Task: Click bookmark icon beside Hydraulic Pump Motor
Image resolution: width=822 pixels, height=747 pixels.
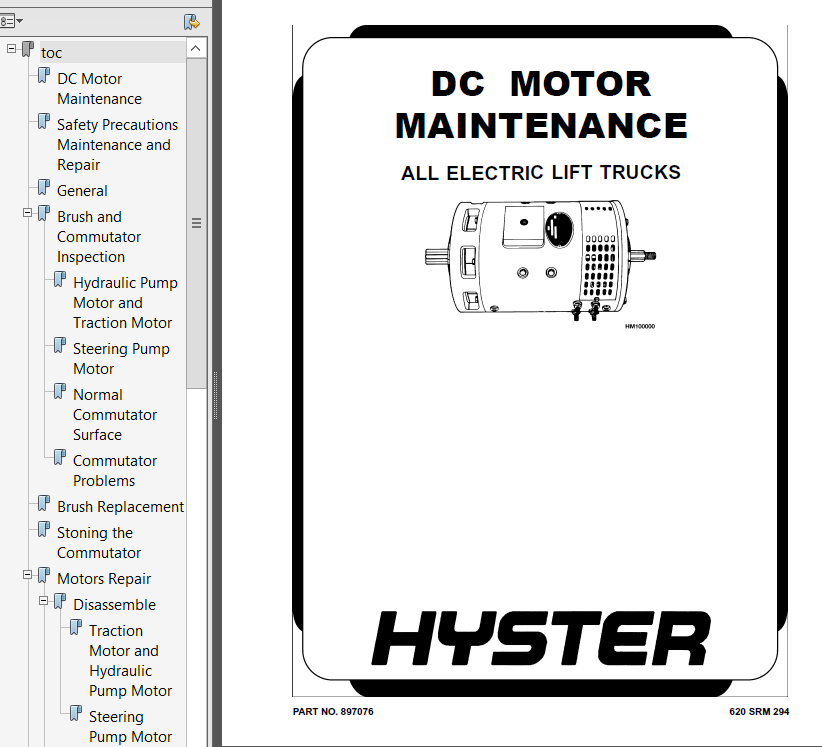Action: click(60, 279)
